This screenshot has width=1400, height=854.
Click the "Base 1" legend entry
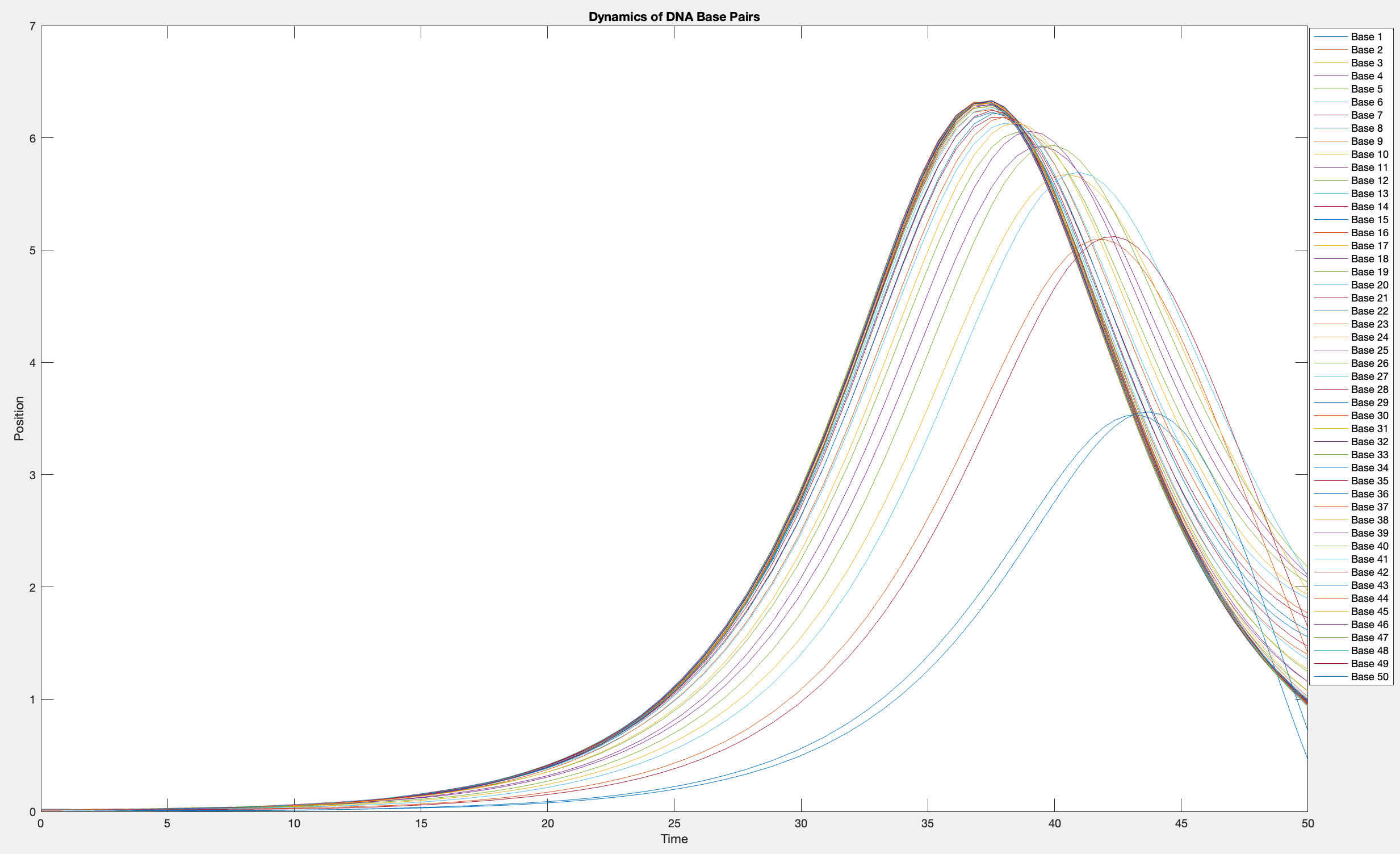1367,37
